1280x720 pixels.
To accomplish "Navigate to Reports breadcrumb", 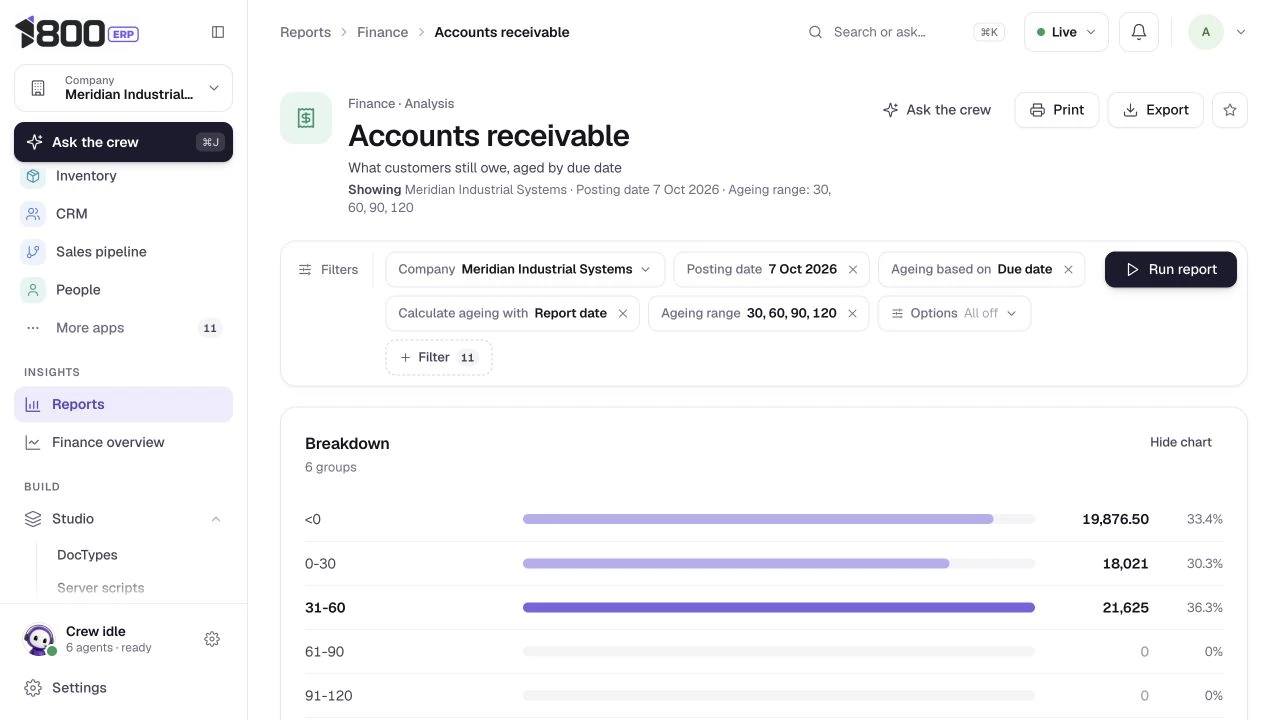I will (305, 32).
